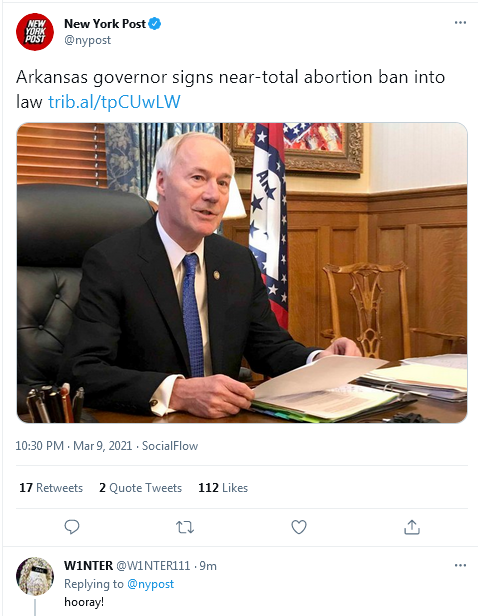Click the New York Post display name

(x=105, y=24)
